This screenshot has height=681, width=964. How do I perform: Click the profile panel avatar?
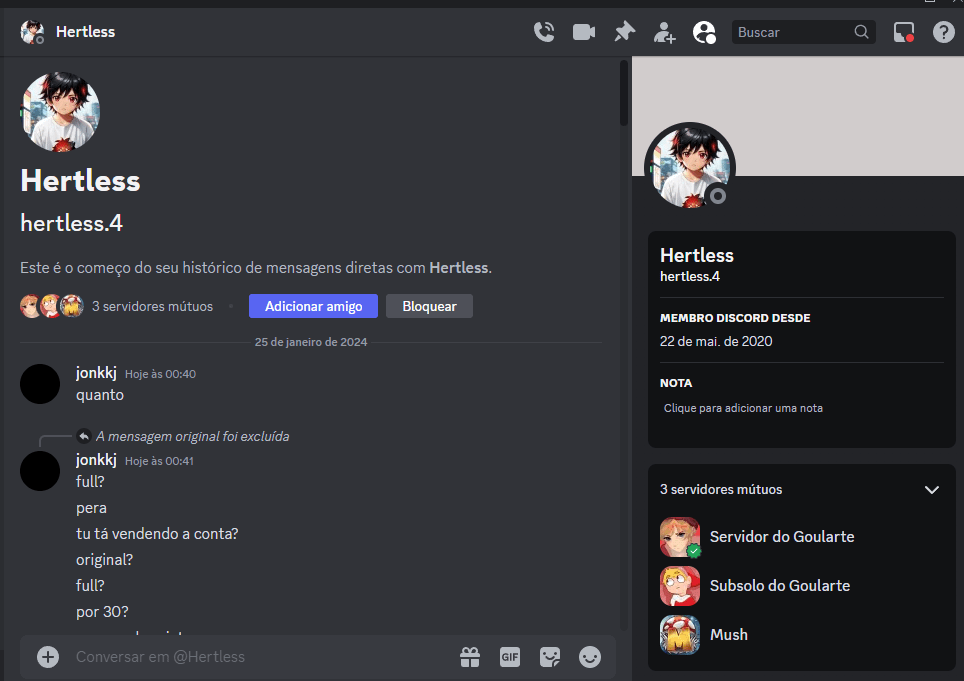(x=690, y=168)
